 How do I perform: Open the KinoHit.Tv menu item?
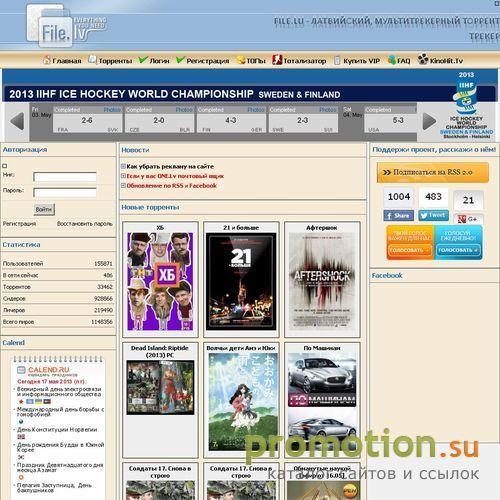pos(446,61)
